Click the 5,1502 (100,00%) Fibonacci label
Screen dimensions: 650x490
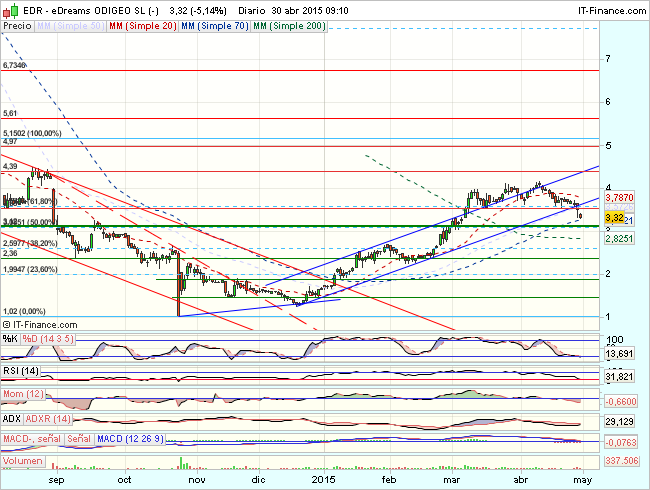pos(32,133)
